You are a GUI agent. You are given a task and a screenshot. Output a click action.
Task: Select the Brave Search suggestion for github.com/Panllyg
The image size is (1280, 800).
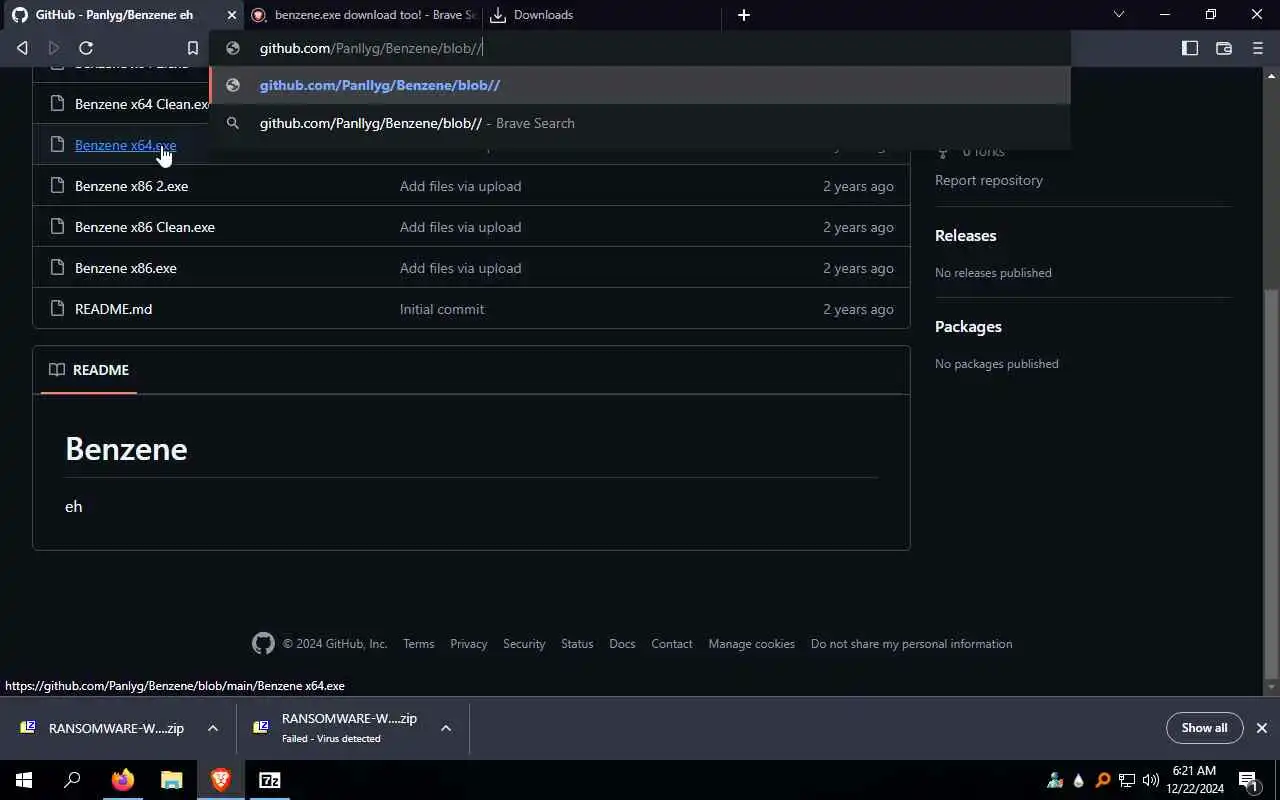tap(640, 123)
